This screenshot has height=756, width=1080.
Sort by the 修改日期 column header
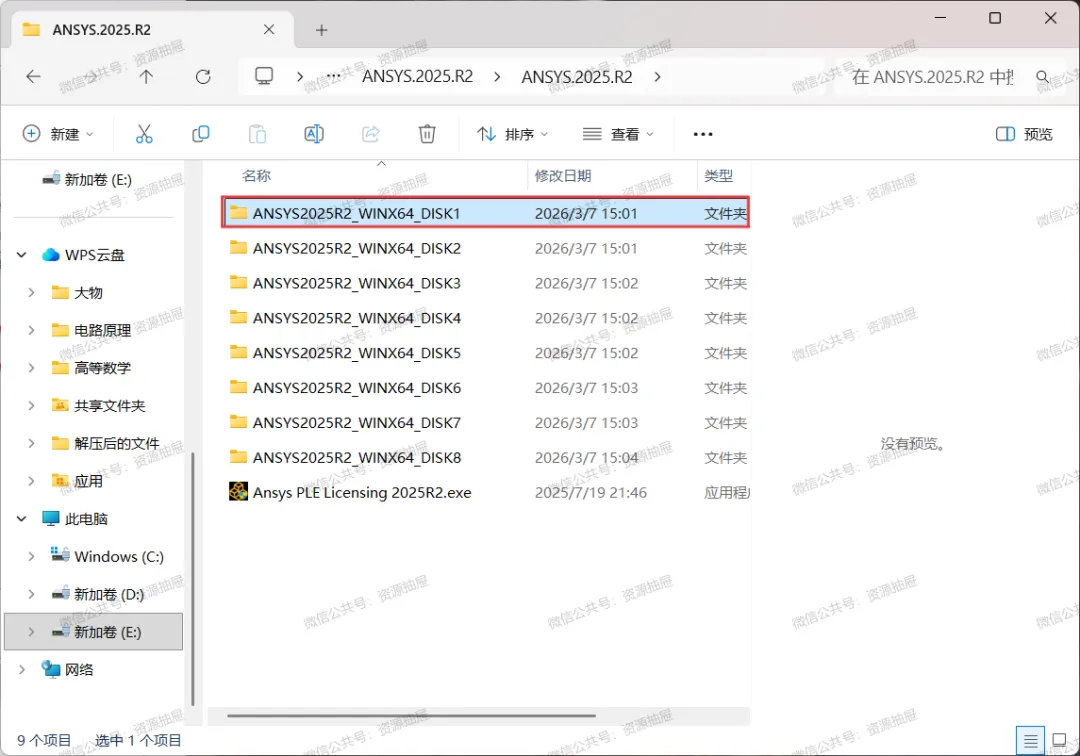pyautogui.click(x=563, y=176)
